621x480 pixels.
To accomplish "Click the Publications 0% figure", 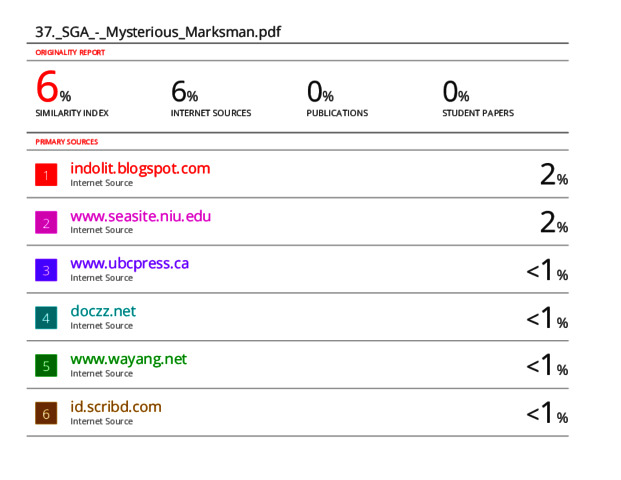I will click(x=320, y=93).
